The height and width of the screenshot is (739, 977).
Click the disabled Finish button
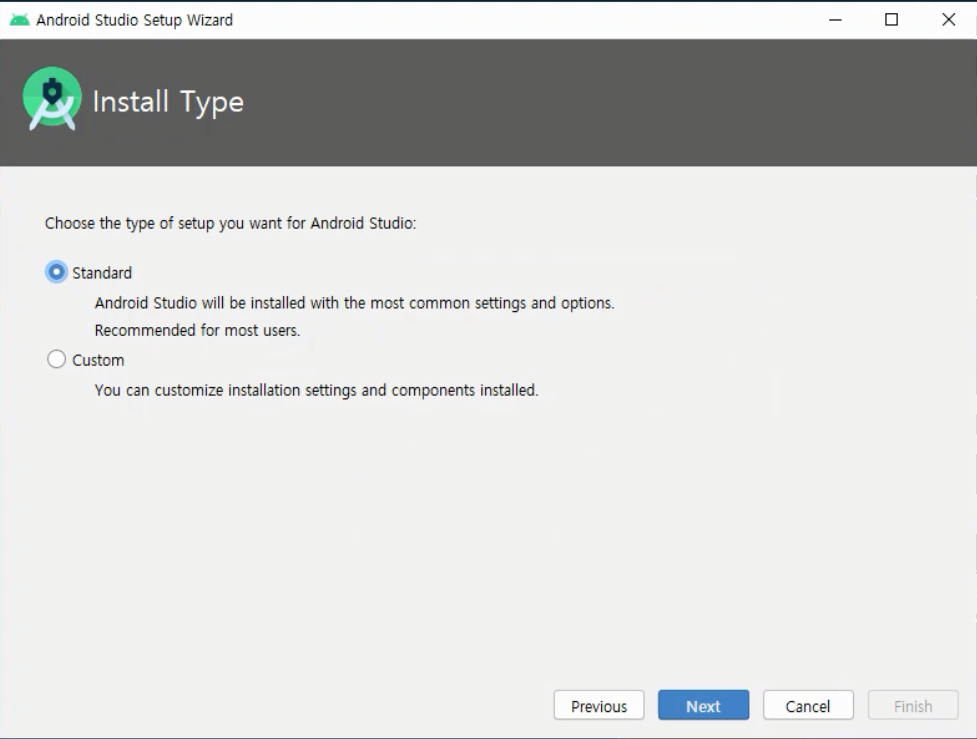913,705
